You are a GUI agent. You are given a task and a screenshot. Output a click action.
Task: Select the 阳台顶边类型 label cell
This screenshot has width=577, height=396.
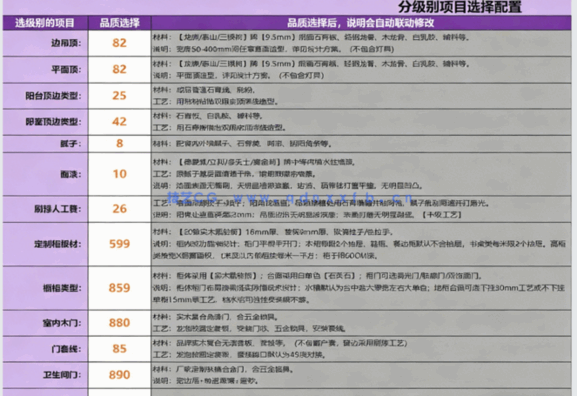[45, 96]
